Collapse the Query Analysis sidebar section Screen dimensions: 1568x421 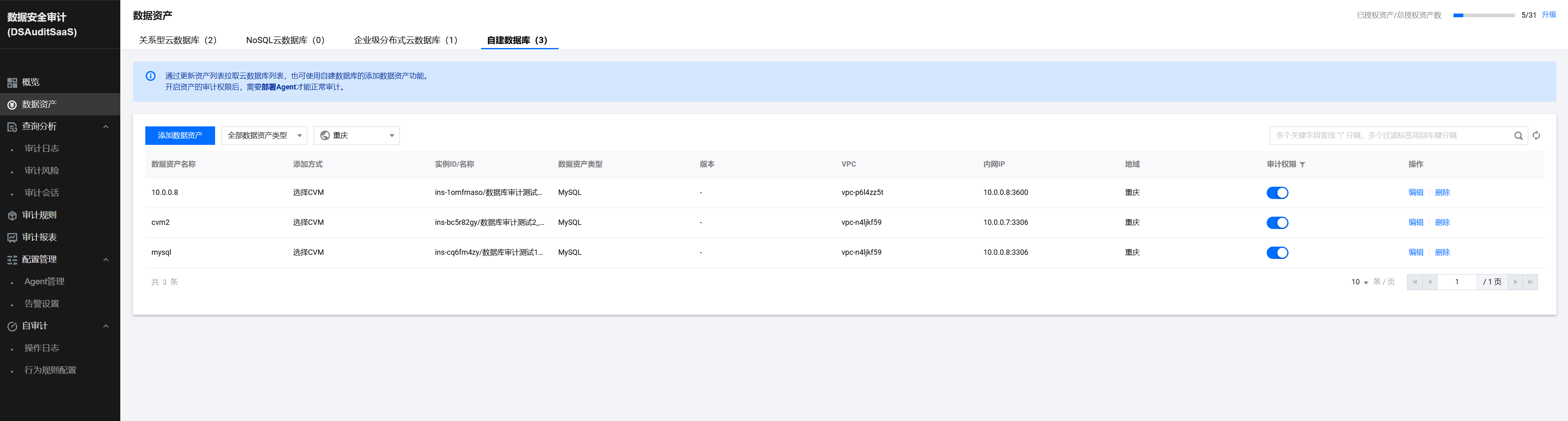tap(106, 126)
